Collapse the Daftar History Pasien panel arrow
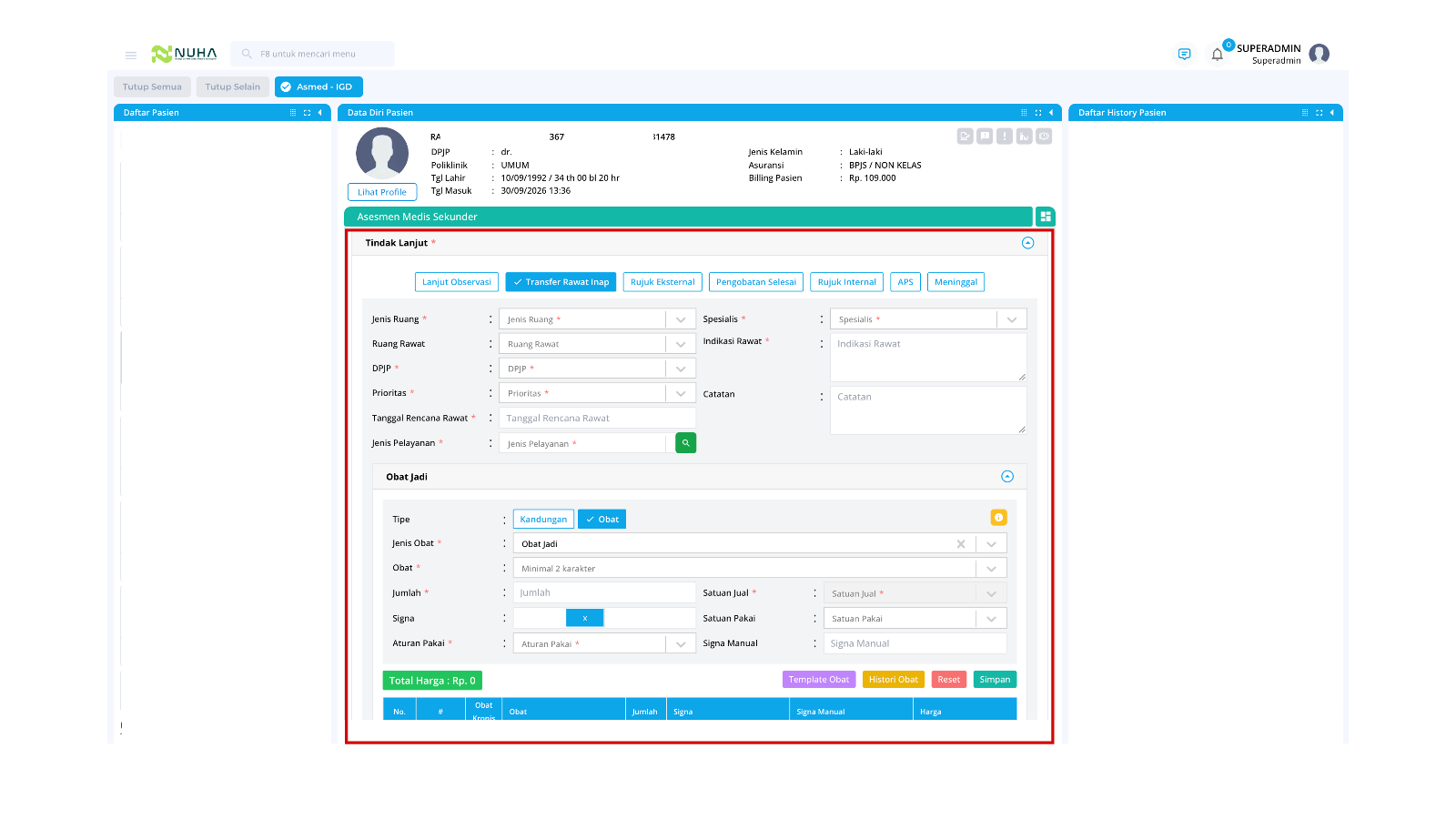The height and width of the screenshot is (819, 1456). (1331, 113)
